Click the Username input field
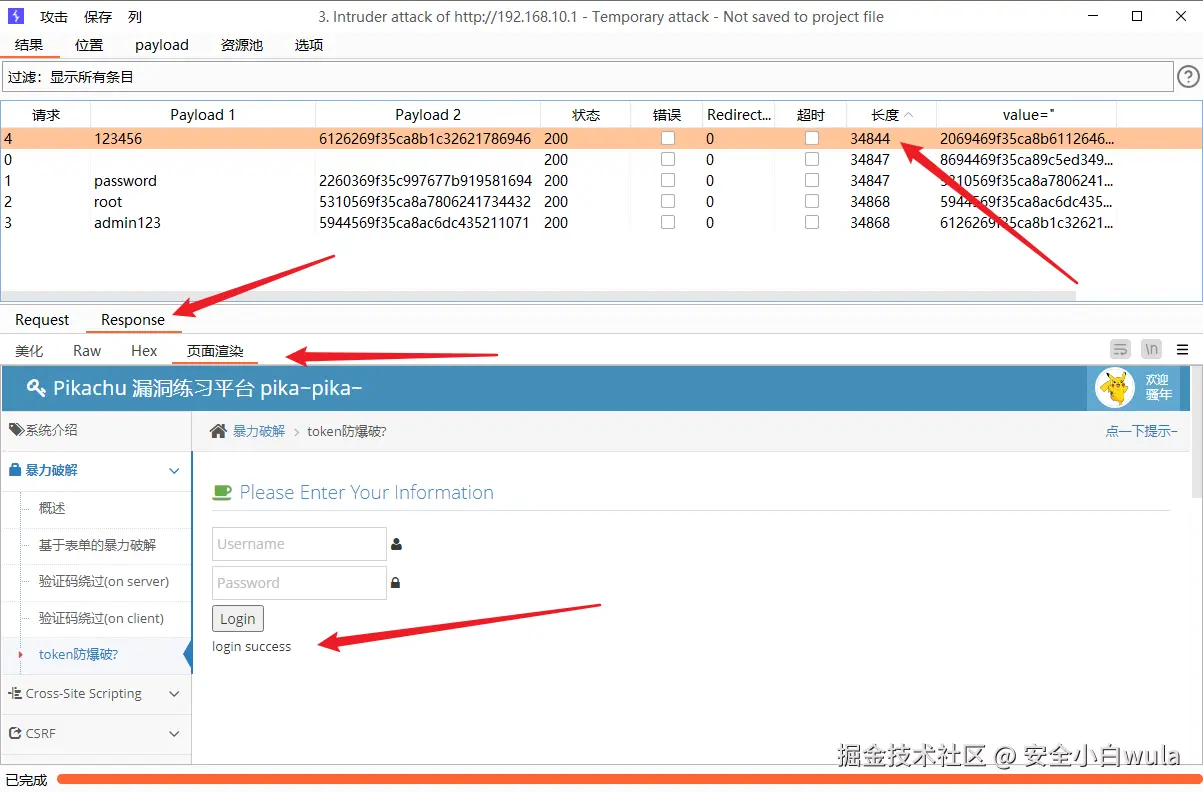The image size is (1203, 792). coord(299,544)
